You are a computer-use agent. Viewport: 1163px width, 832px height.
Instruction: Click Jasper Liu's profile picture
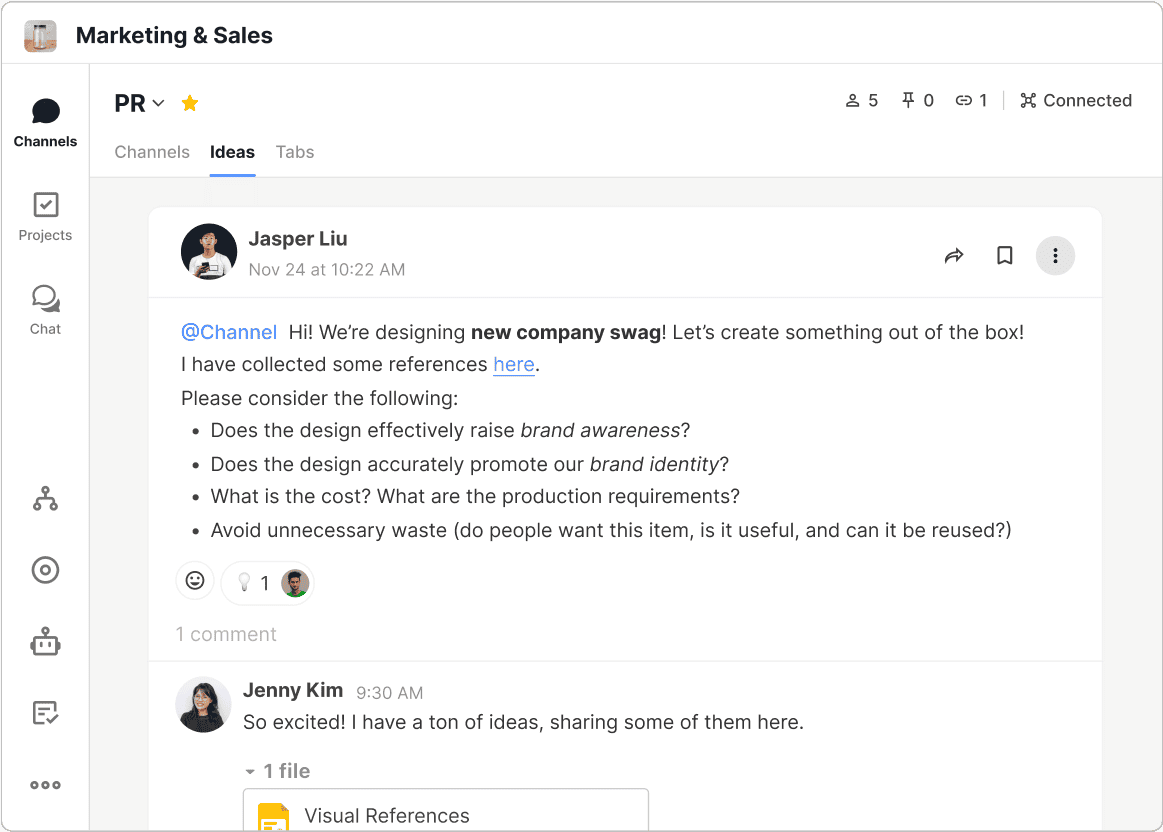coord(209,252)
